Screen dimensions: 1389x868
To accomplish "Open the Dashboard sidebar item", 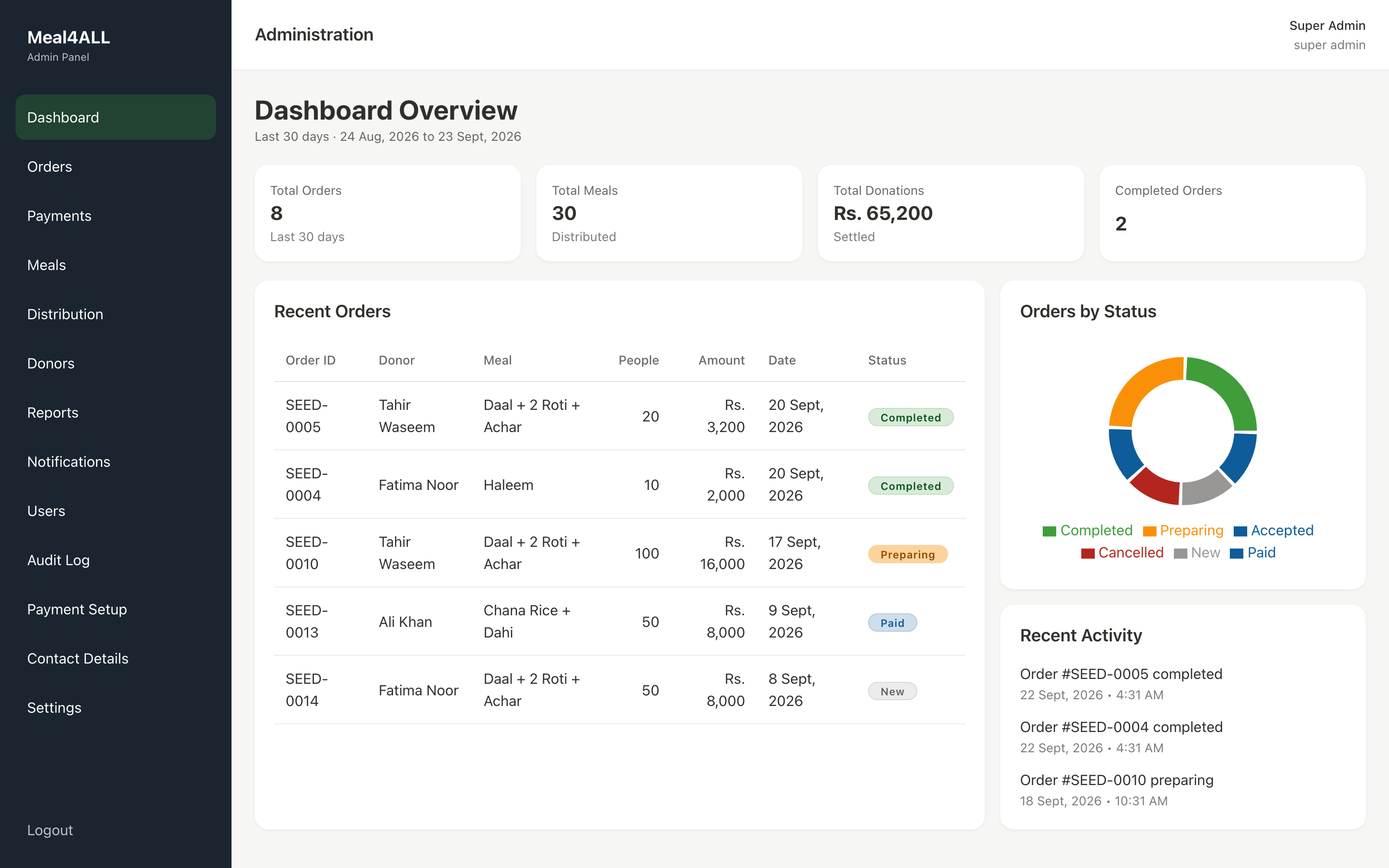I will pyautogui.click(x=115, y=117).
